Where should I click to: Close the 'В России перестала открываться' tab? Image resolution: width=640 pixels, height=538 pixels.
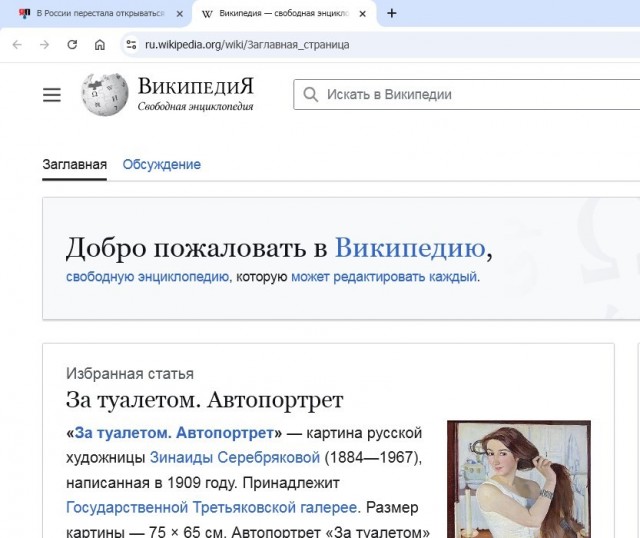tap(179, 14)
